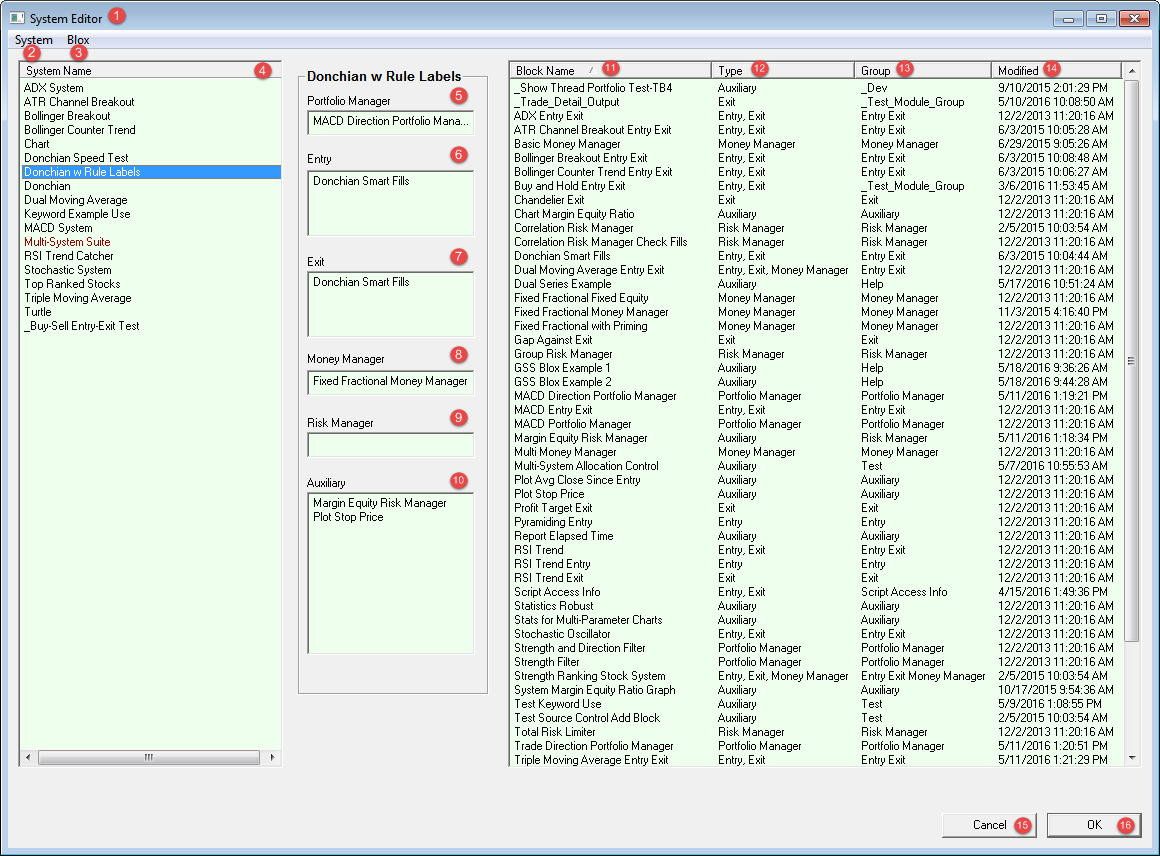Viewport: 1160px width, 856px height.
Task: Select Pyramiding Entry block
Action: tap(817, 522)
